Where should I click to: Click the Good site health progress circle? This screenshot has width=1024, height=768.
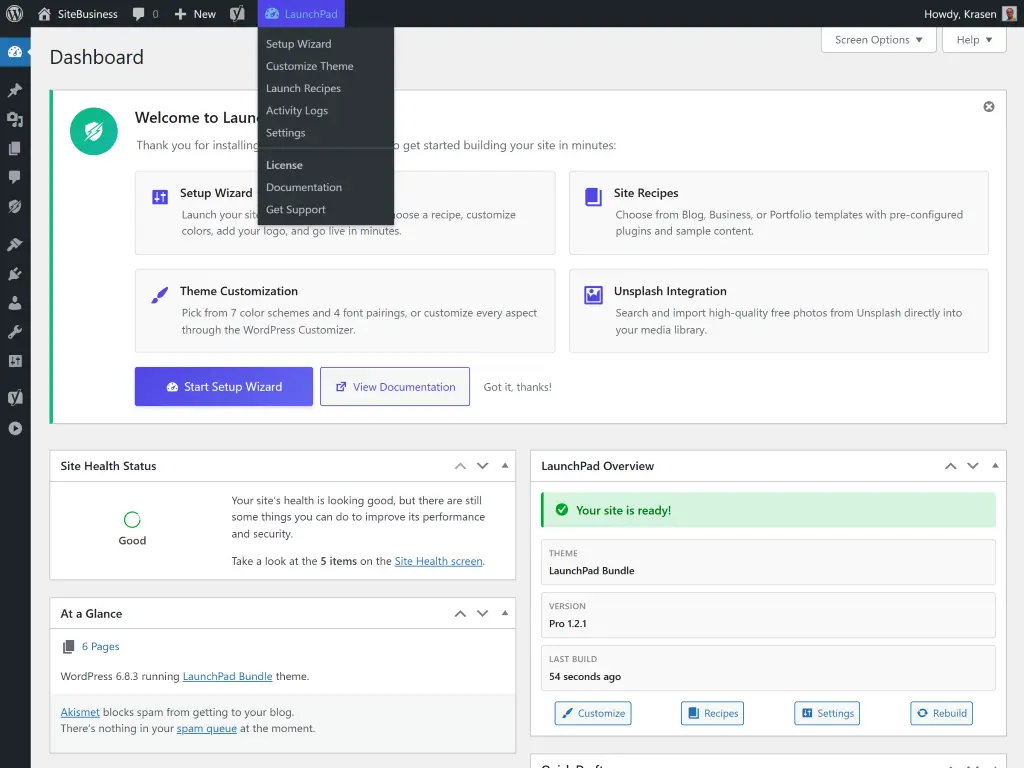coord(132,521)
